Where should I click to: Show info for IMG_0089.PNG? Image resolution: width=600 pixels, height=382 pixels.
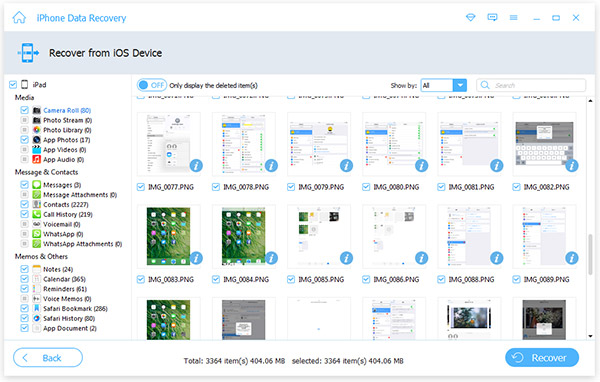pos(572,258)
